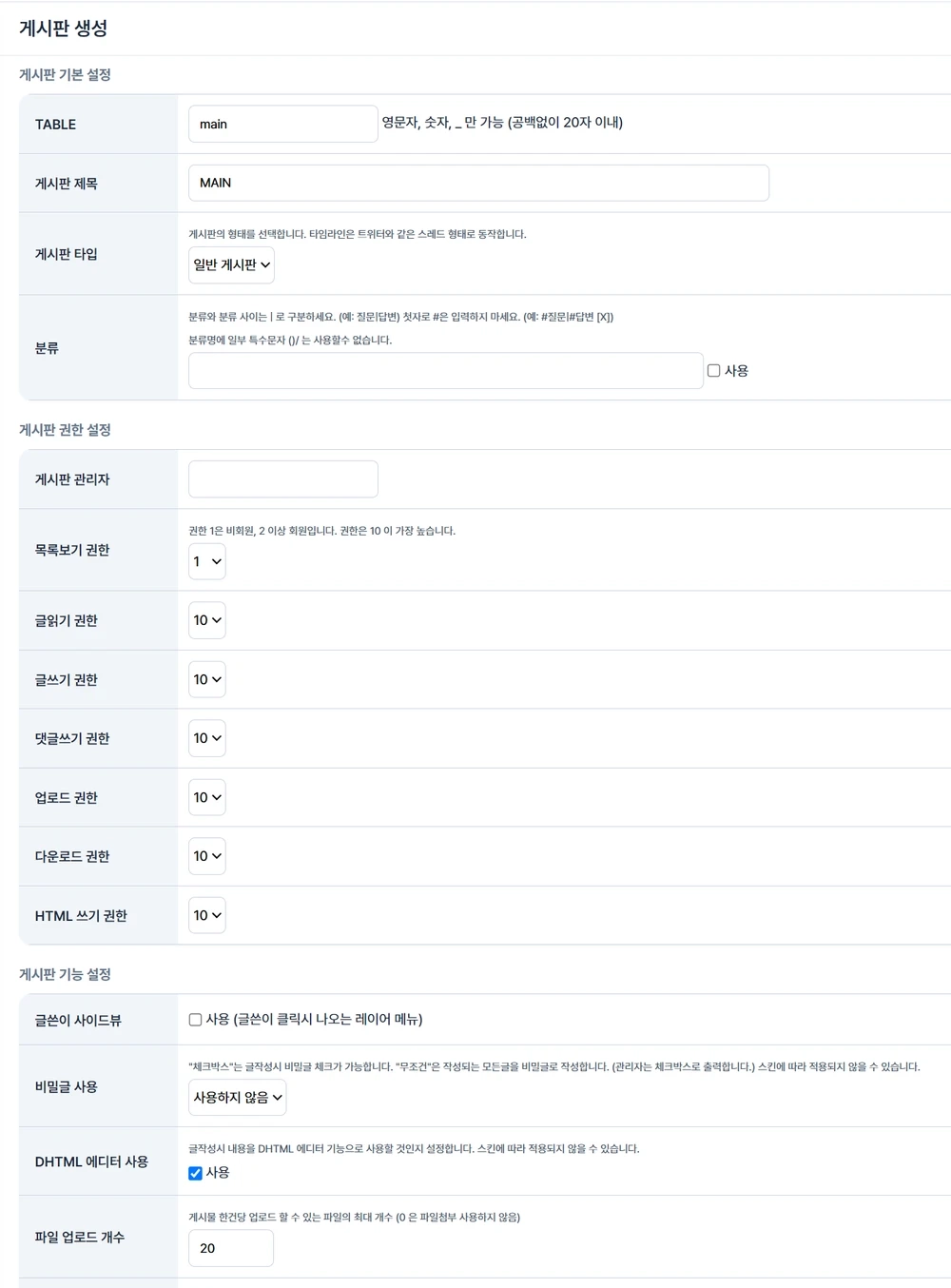Open the 비밀글 사용 dropdown
Image resolution: width=951 pixels, height=1288 pixels.
238,1097
